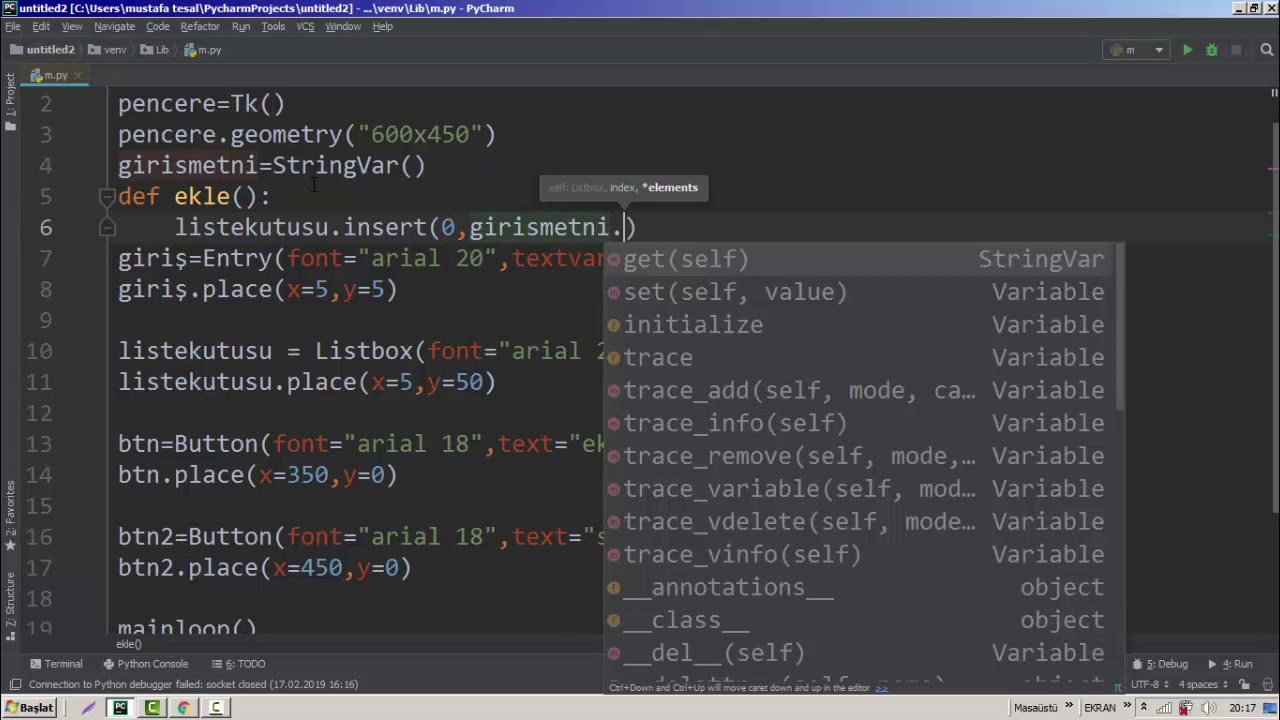Open the Terminal tool window
Viewport: 1280px width, 720px height.
pos(56,664)
